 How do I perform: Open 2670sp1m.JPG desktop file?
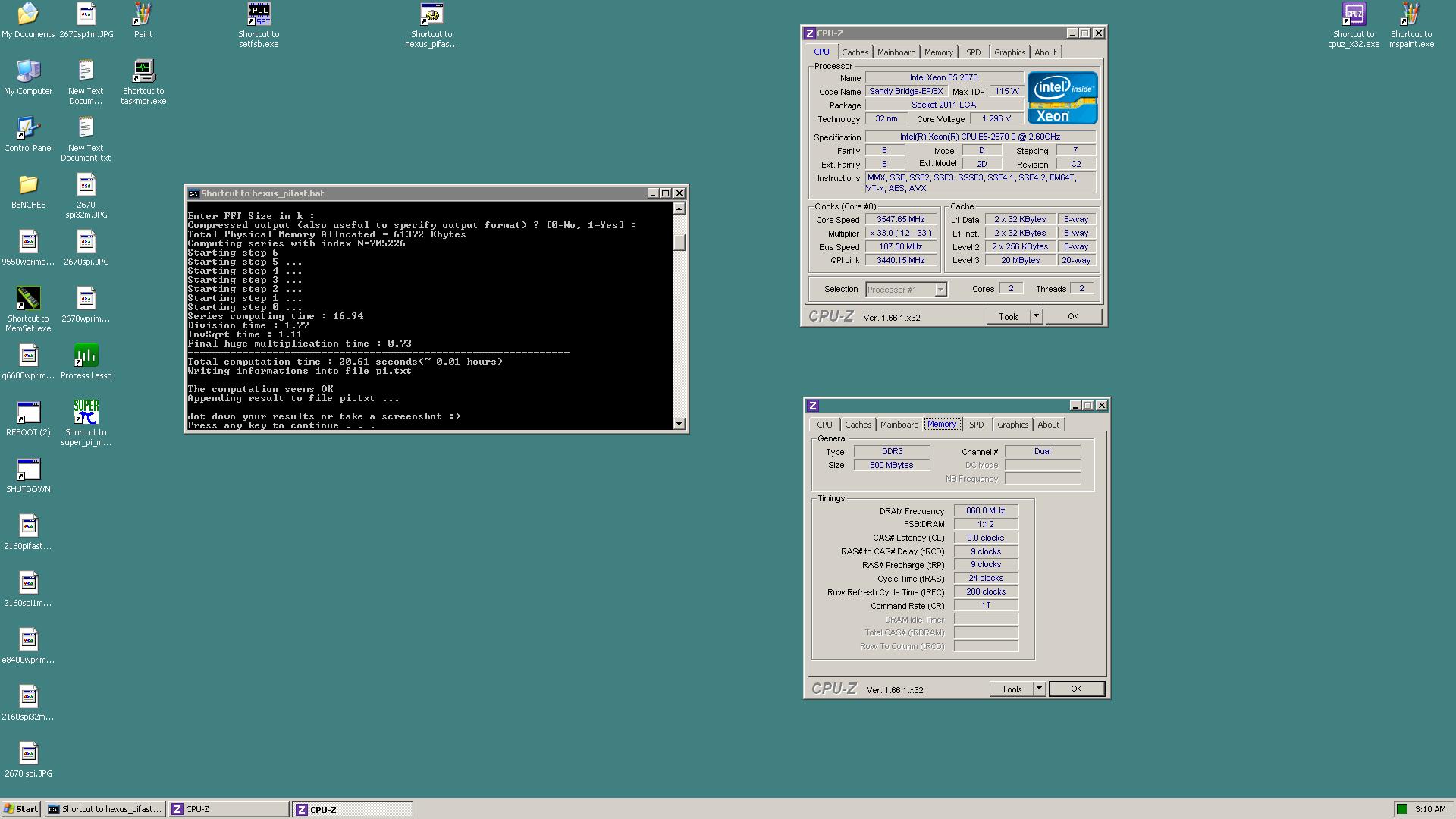[86, 20]
